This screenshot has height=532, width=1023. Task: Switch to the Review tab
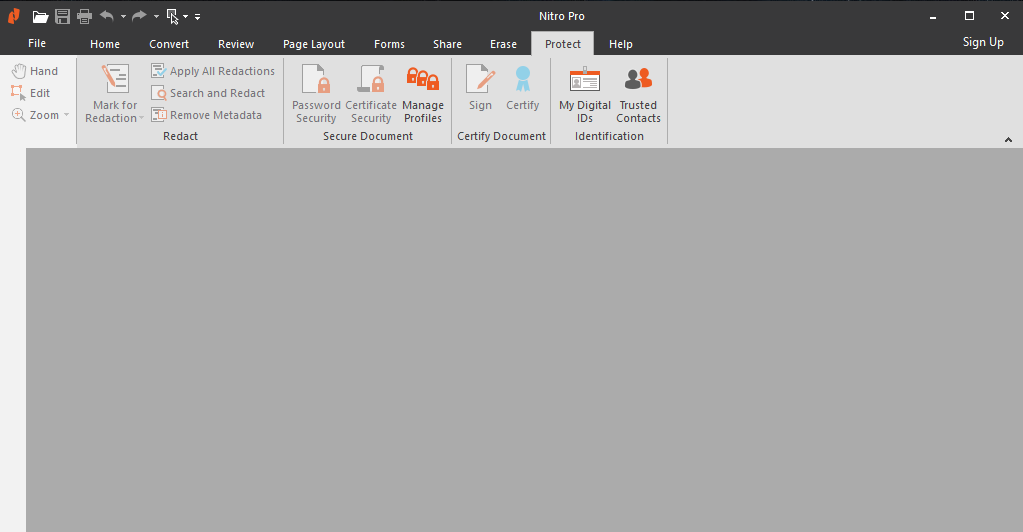point(236,44)
